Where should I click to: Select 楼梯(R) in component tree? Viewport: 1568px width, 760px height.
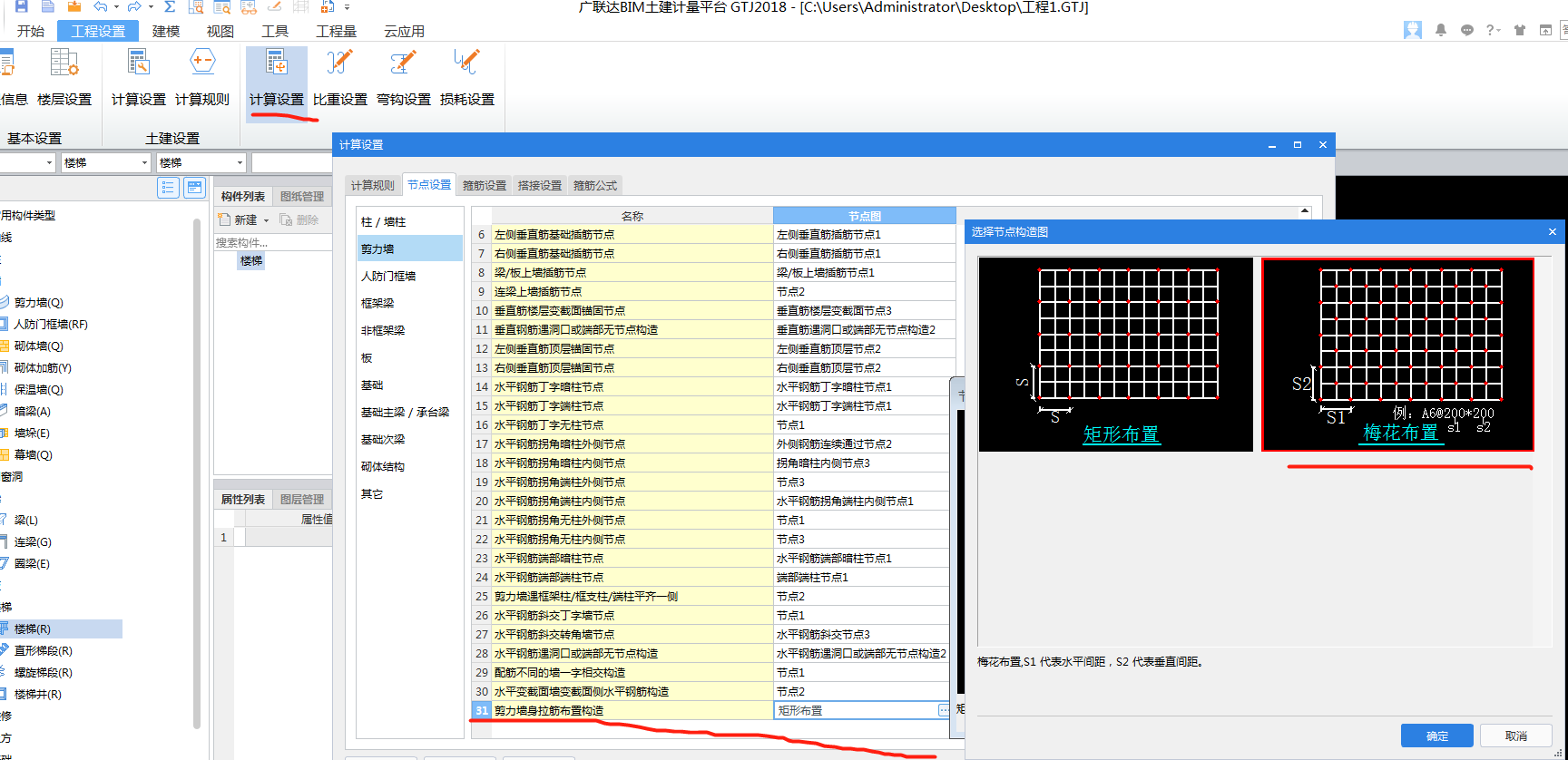tap(61, 628)
